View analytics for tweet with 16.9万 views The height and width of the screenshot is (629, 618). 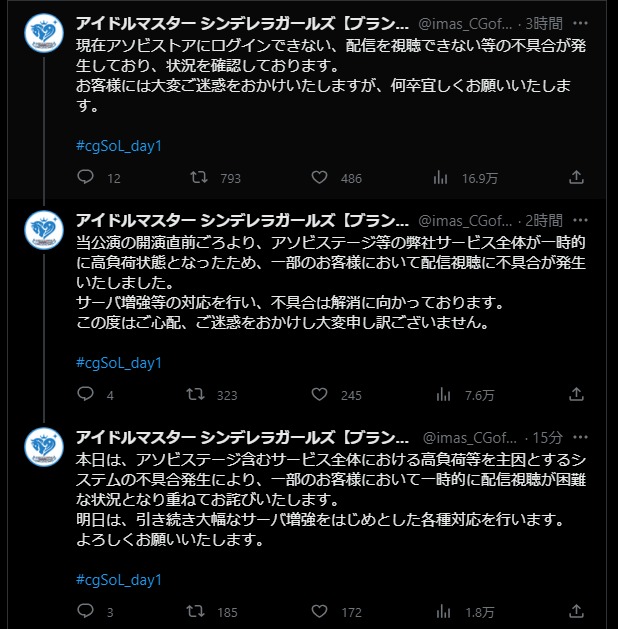pos(440,177)
